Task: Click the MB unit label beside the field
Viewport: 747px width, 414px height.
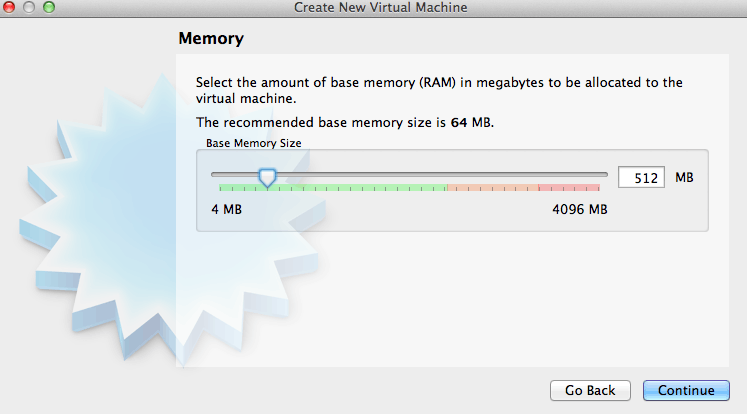Action: tap(684, 178)
